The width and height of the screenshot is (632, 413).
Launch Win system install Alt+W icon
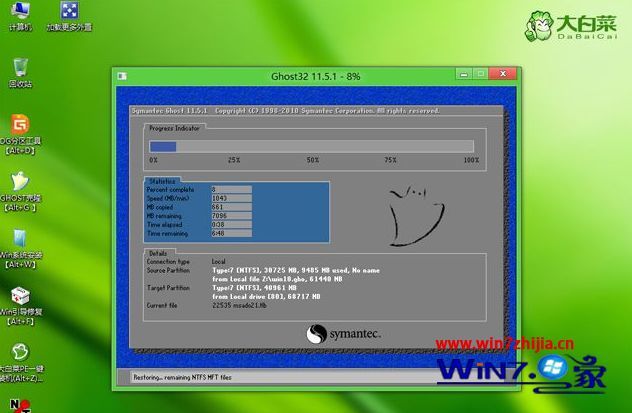(19, 249)
